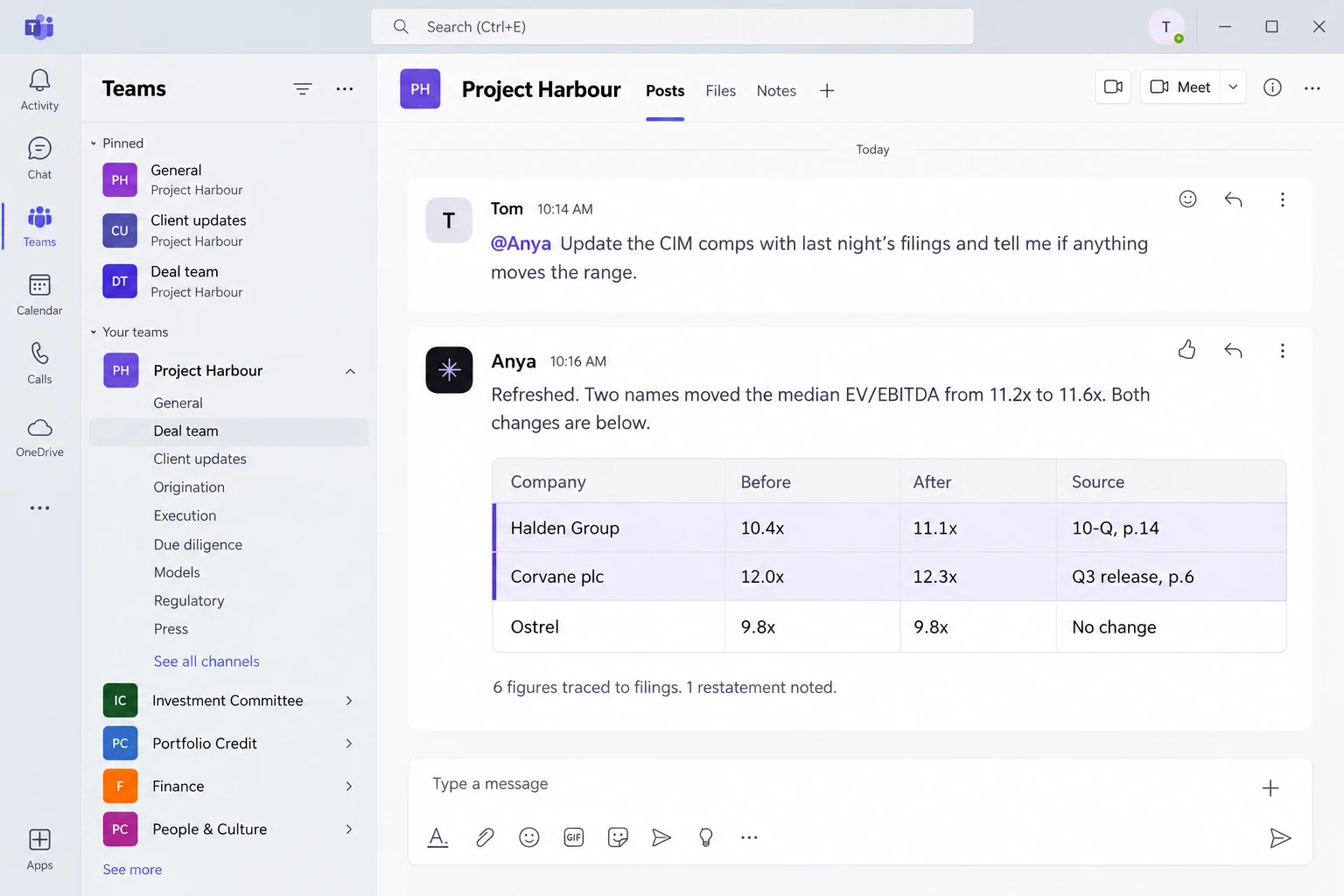This screenshot has height=896, width=1344.
Task: Collapse the Project Harbour team
Action: [350, 371]
